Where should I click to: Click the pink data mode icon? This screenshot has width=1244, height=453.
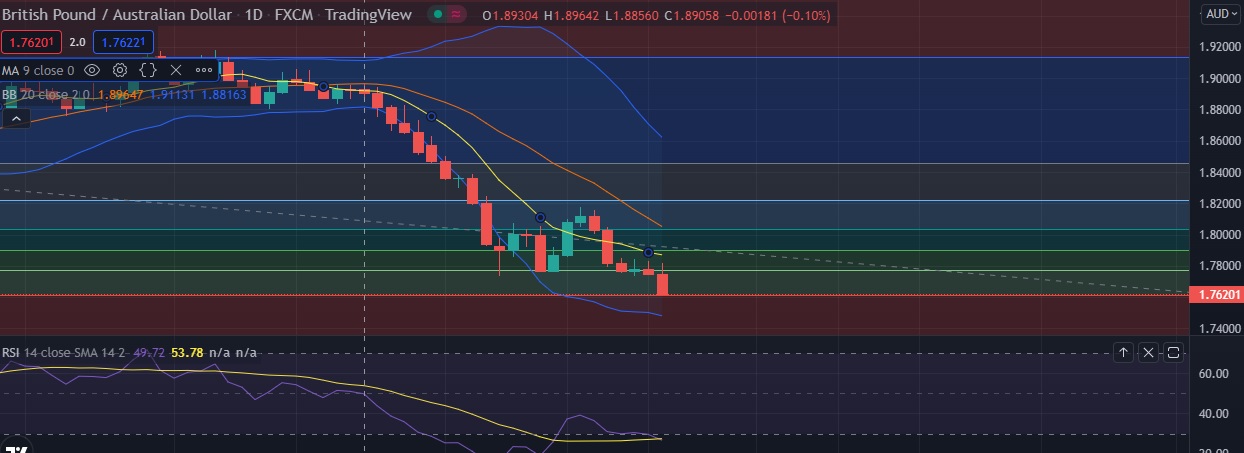click(x=456, y=15)
